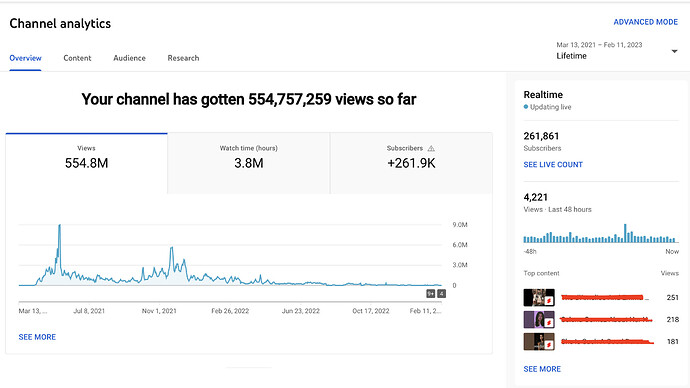Click the subscribers warning triangle icon
The width and height of the screenshot is (690, 388).
click(431, 148)
